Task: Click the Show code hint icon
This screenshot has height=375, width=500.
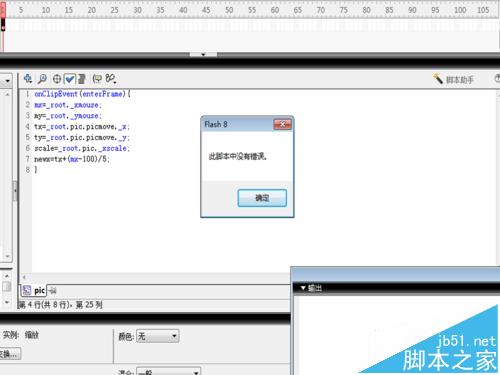Action: point(97,79)
